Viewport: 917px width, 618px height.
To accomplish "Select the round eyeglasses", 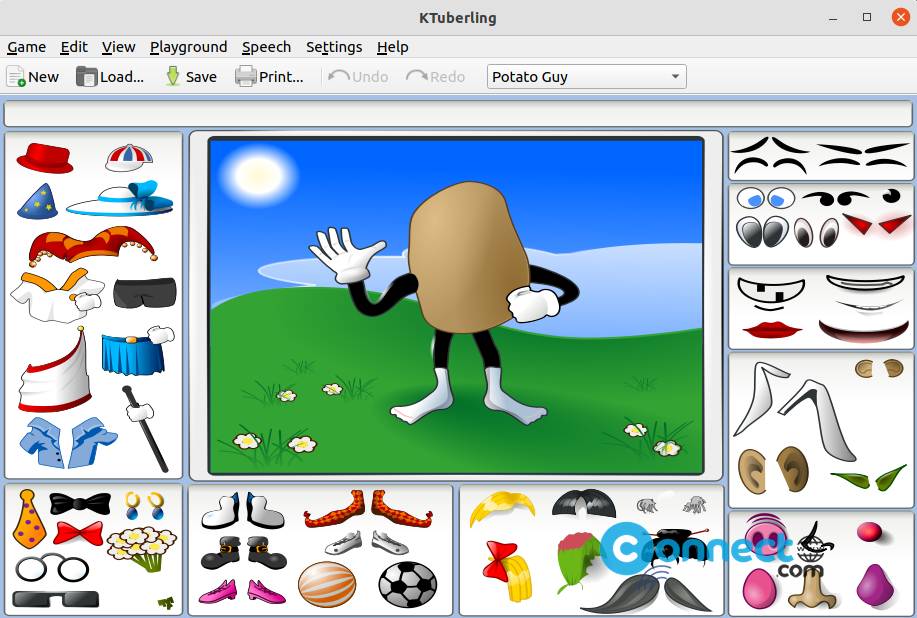I will click(52, 568).
